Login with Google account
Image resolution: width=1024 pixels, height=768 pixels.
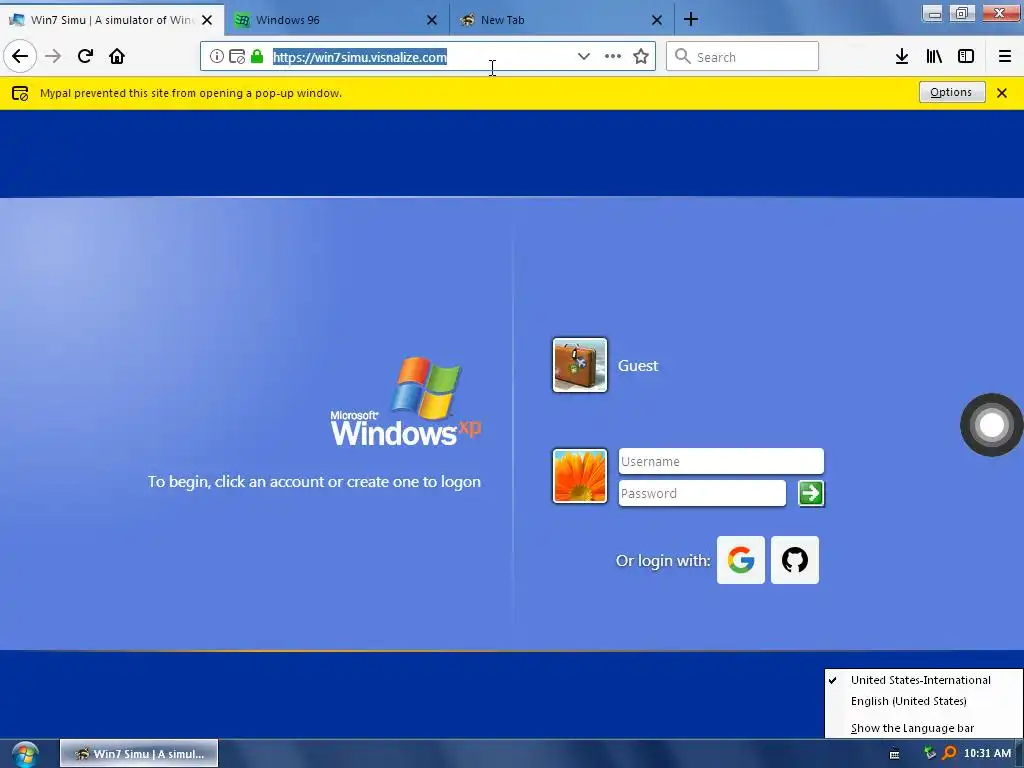tap(741, 560)
